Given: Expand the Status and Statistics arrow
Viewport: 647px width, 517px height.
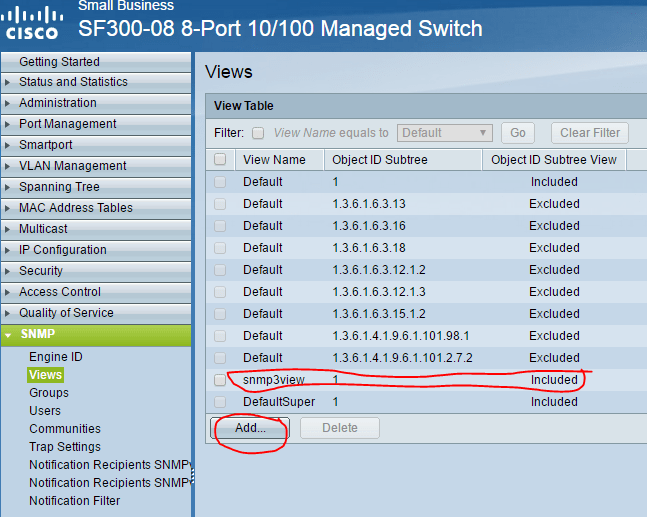Looking at the screenshot, I should (7, 82).
